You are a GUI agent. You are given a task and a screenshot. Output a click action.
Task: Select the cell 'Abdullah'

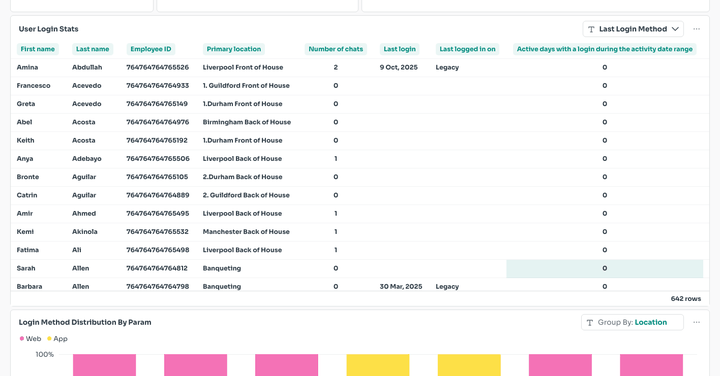87,67
